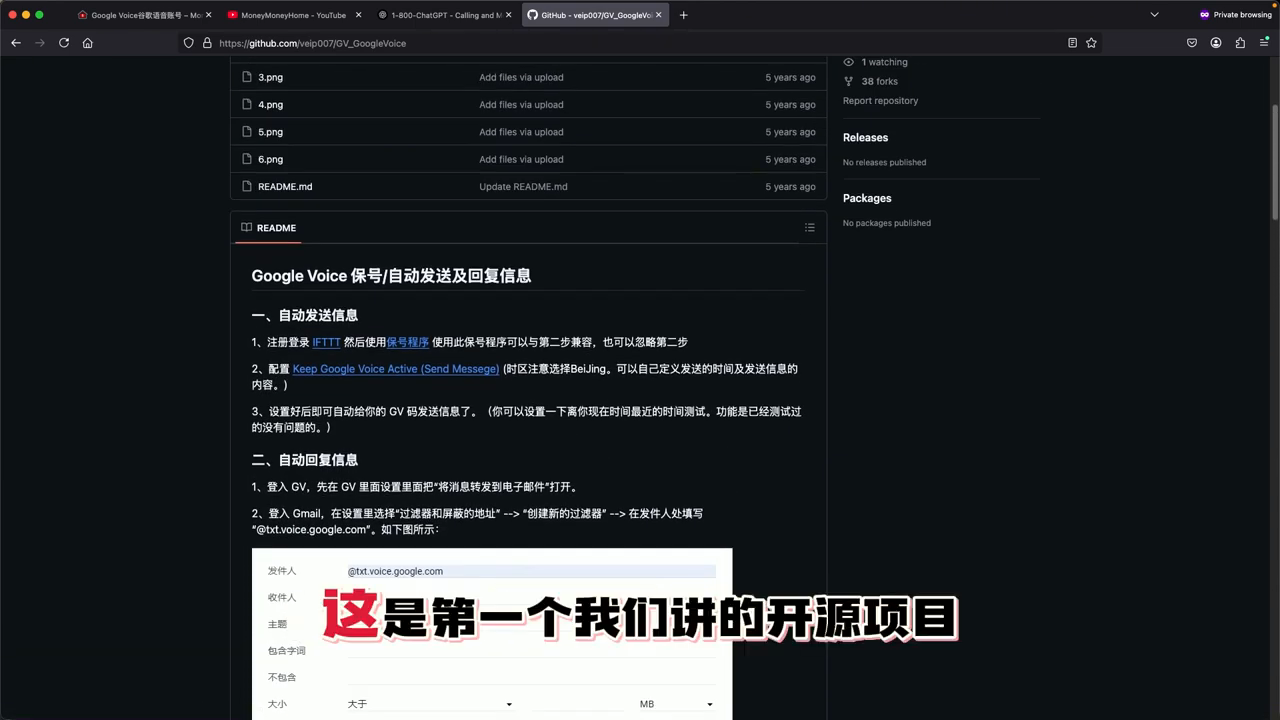Open the 3.png file link
The image size is (1280, 720).
[x=270, y=77]
